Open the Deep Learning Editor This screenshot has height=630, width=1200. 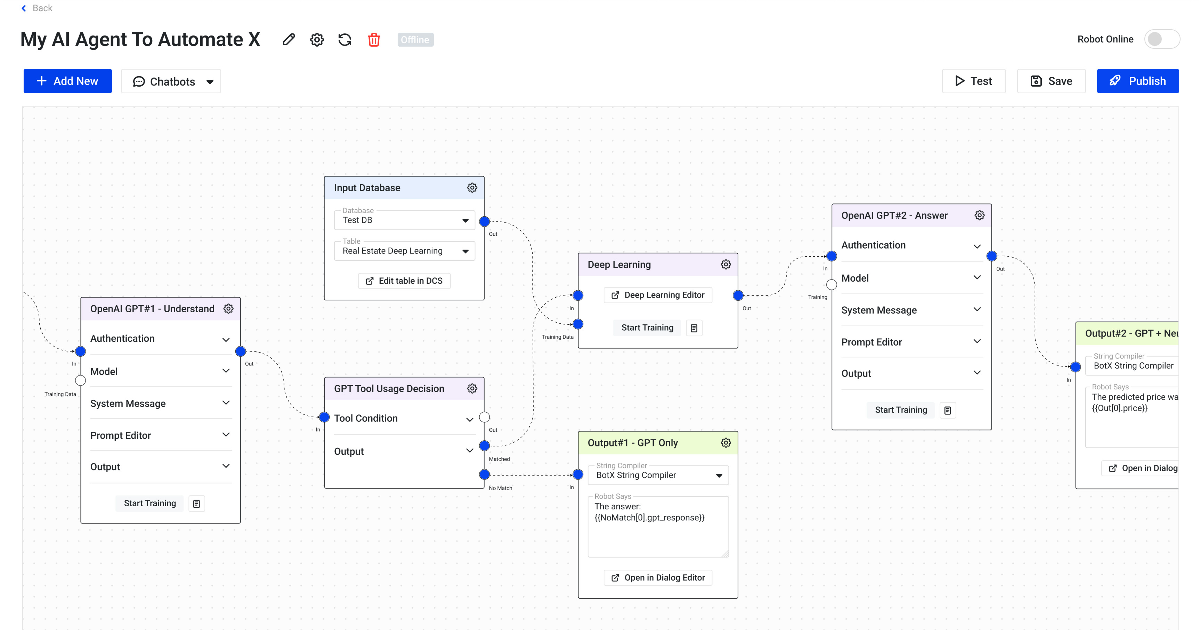point(657,295)
